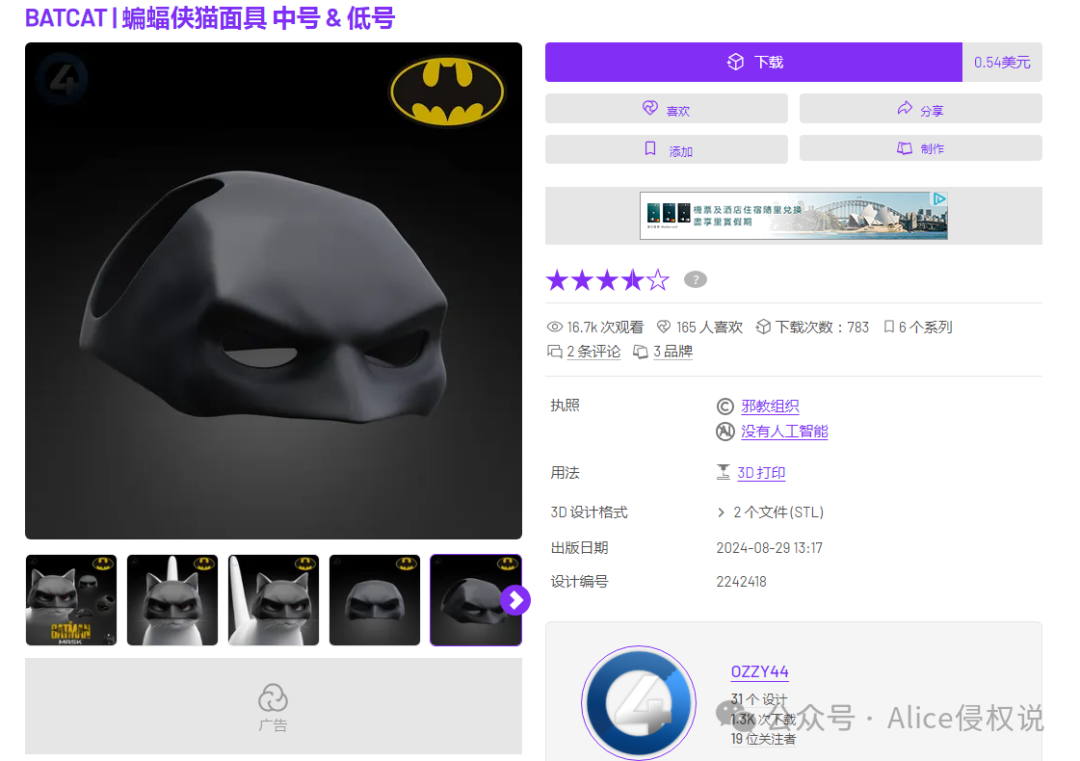Click the design number 2242418
1080x761 pixels.
pyautogui.click(x=741, y=582)
